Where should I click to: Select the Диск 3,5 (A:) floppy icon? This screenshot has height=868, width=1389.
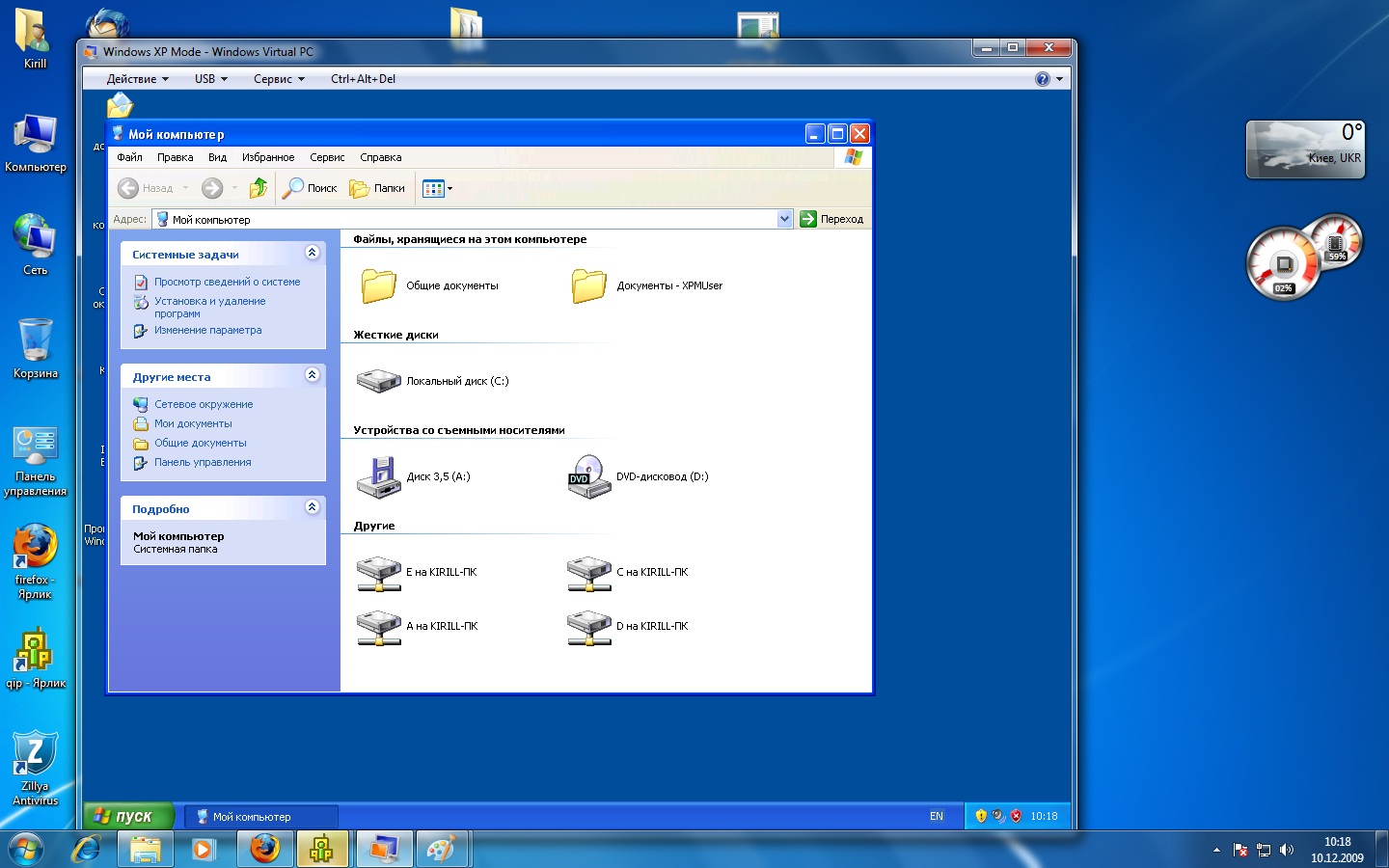click(x=378, y=476)
